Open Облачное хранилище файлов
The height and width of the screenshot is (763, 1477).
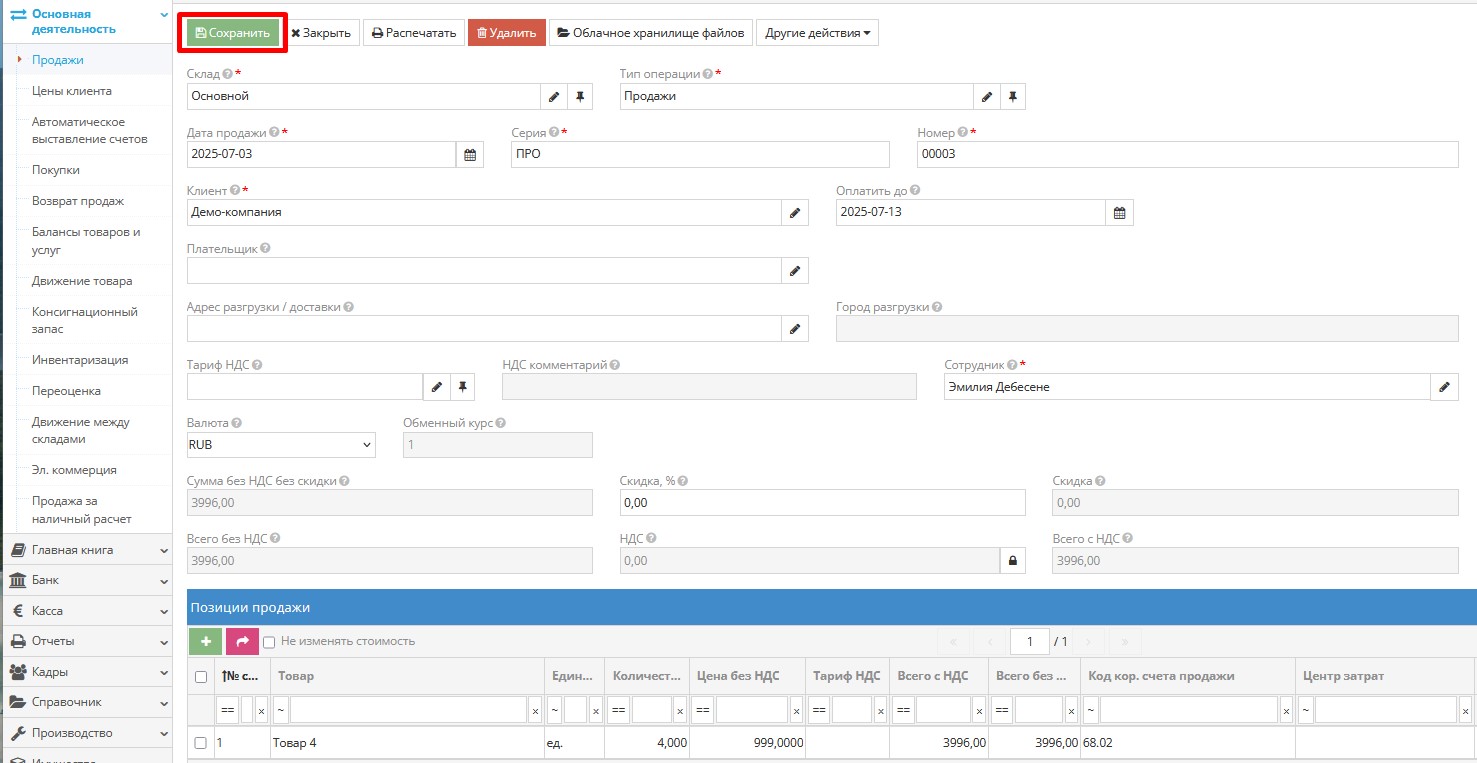(650, 33)
